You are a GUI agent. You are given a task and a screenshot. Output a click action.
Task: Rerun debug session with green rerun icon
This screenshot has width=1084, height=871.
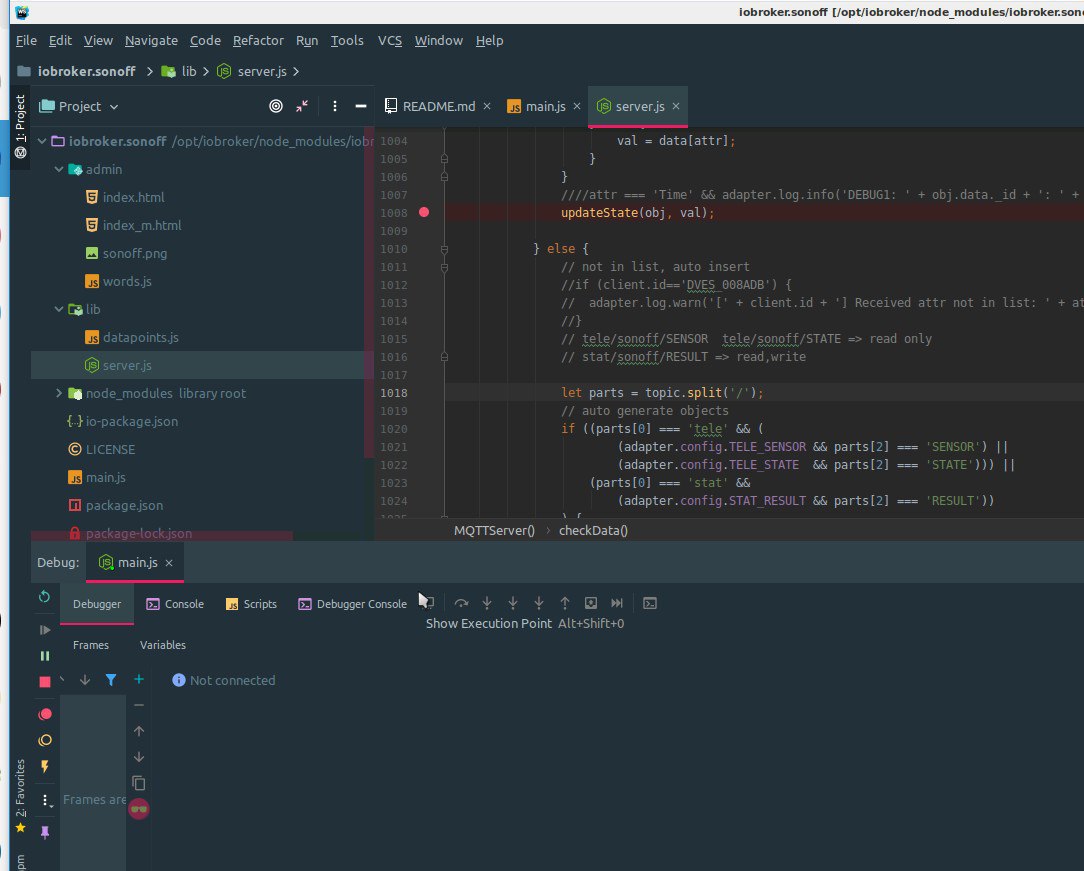coord(44,597)
